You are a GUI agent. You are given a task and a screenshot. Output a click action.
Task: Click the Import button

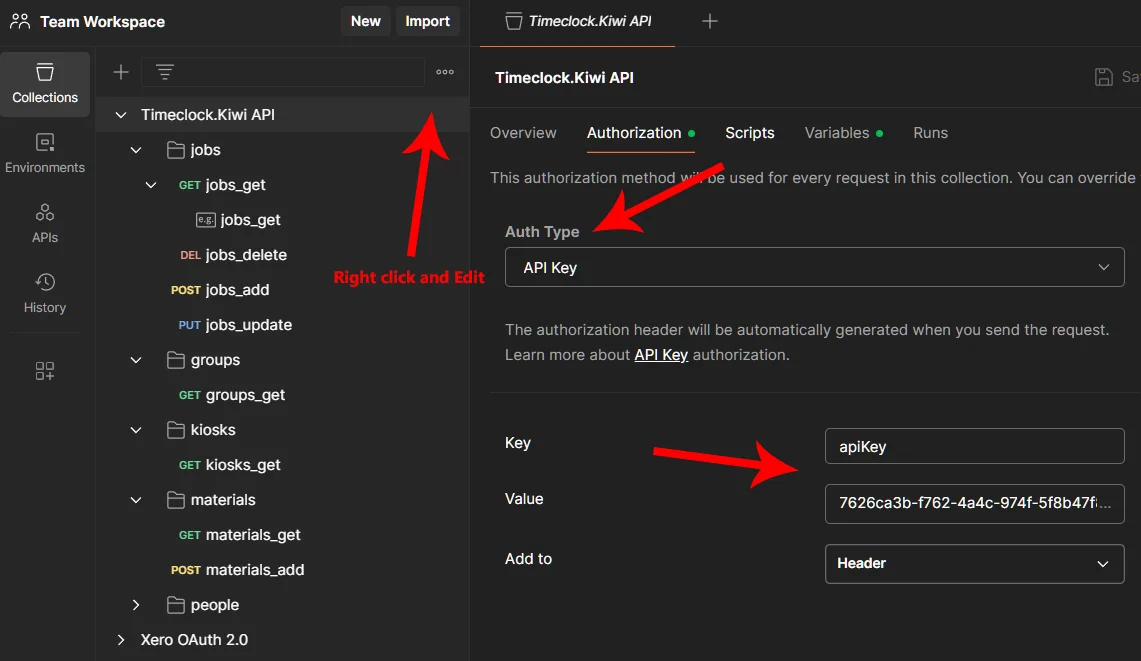[x=427, y=21]
